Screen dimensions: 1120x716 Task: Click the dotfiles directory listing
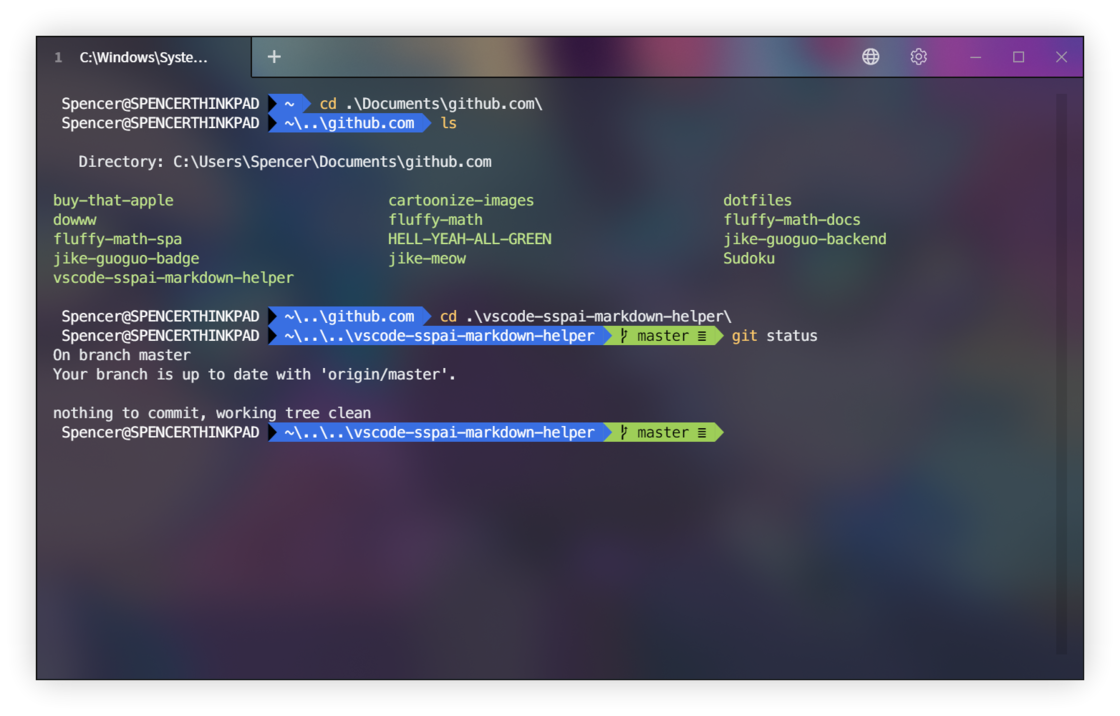tap(757, 199)
